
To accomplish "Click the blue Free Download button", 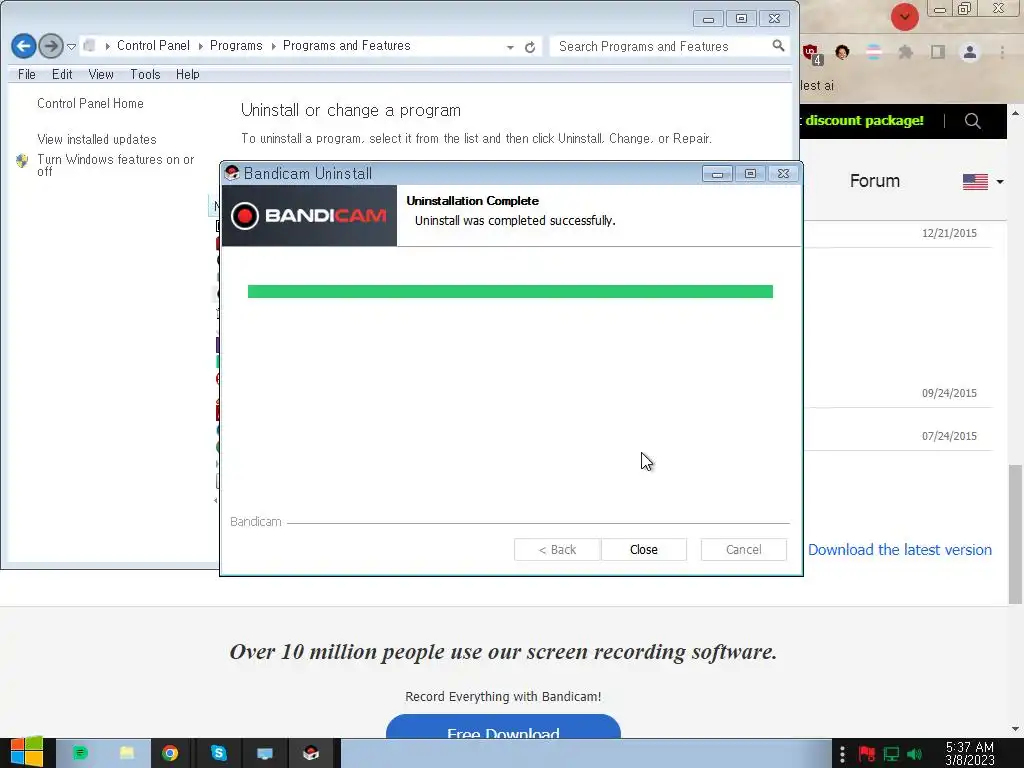I will click(x=503, y=727).
